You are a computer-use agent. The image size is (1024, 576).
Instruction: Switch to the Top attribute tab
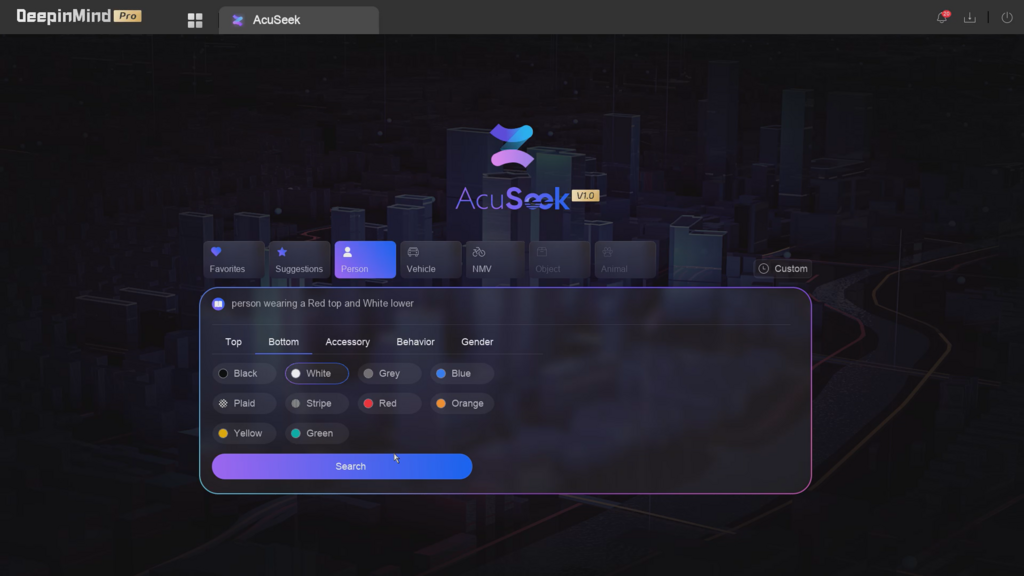click(233, 342)
